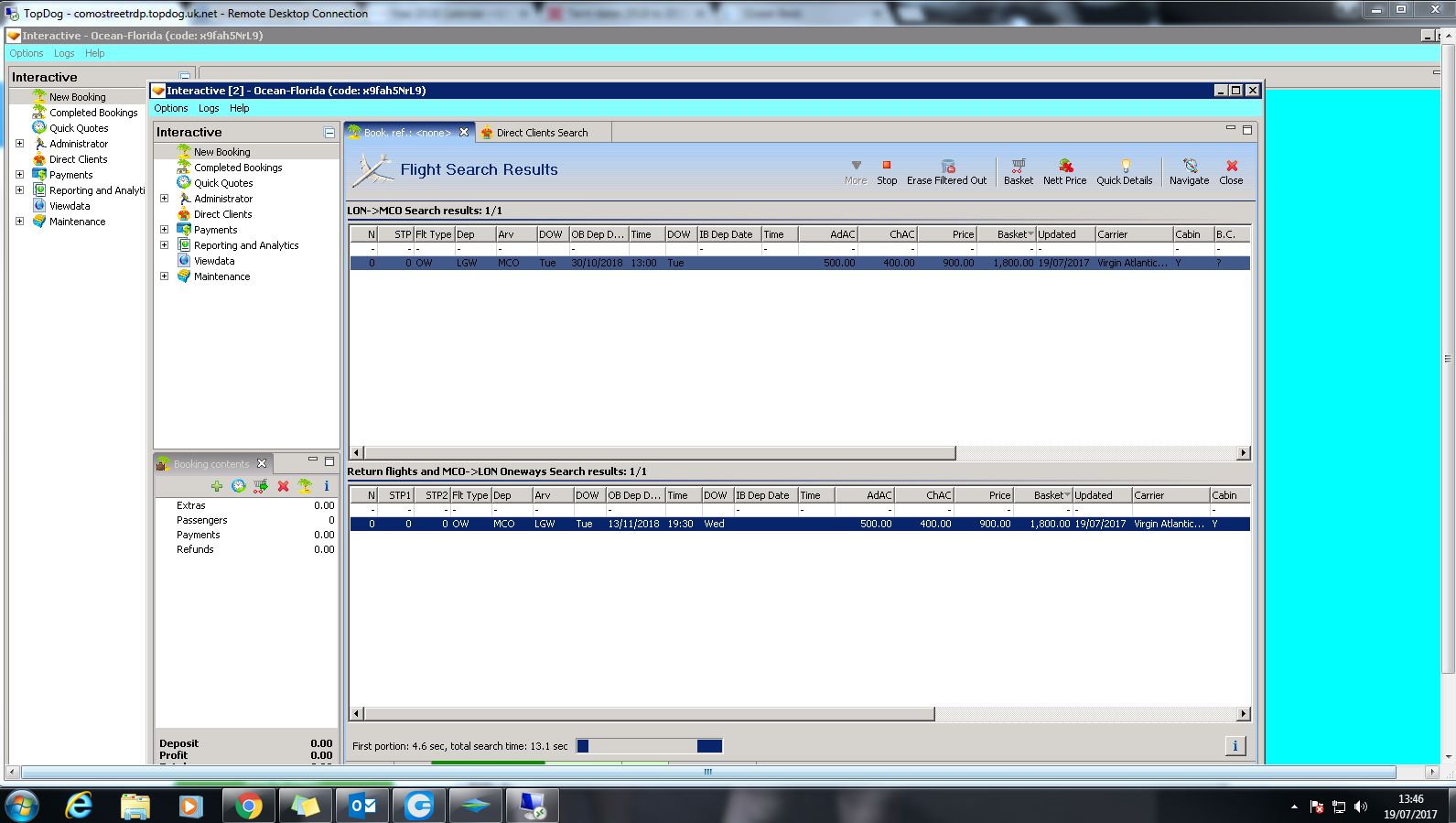
Task: Click the blue info icon in Booking contents toolbar
Action: 327,486
